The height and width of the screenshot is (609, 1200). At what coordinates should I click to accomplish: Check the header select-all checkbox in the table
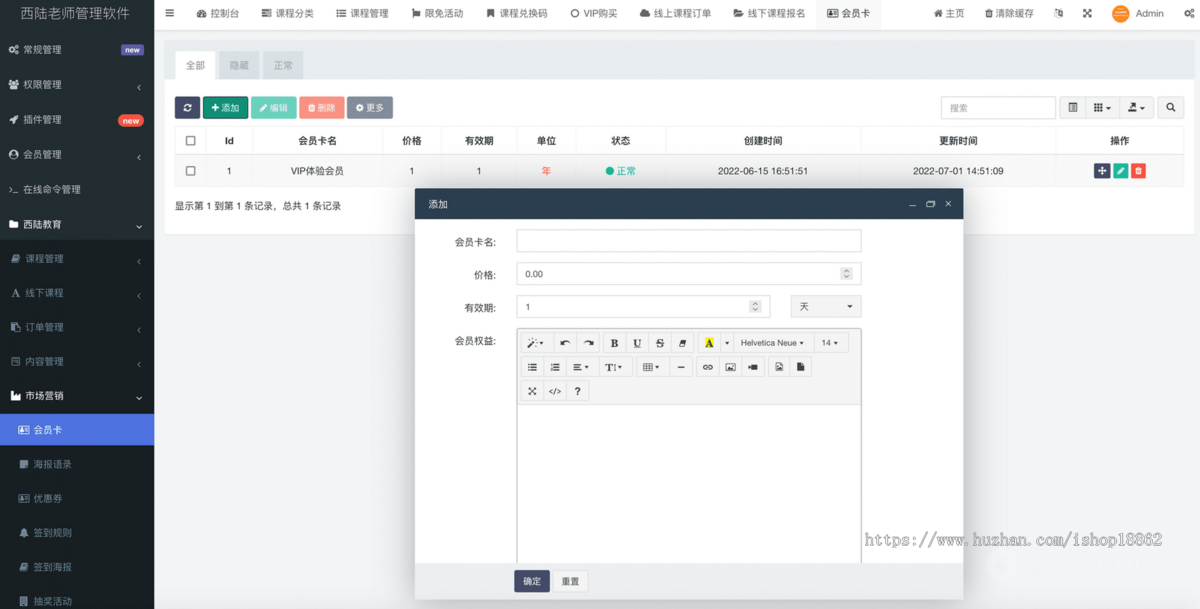pyautogui.click(x=190, y=140)
